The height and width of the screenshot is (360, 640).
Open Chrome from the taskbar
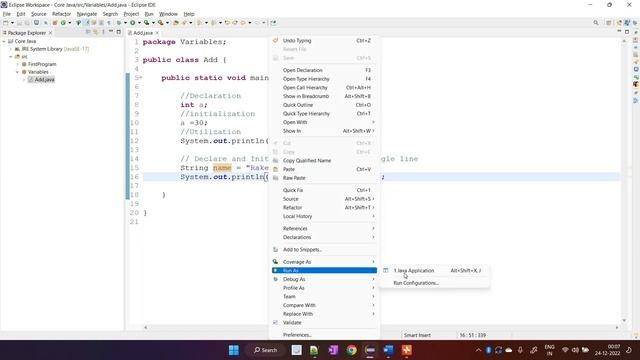point(351,350)
